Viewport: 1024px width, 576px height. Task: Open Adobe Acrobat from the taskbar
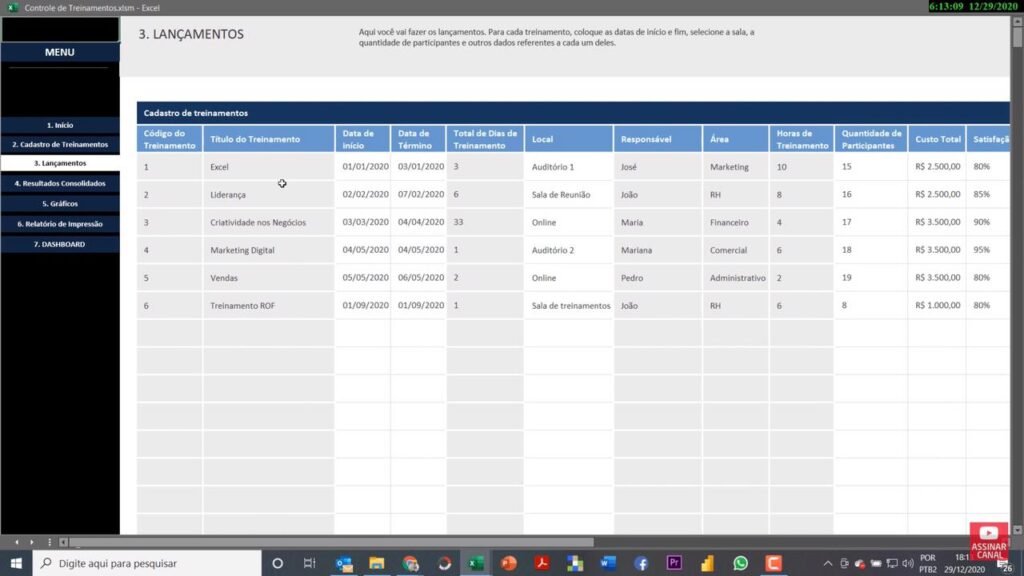(541, 563)
